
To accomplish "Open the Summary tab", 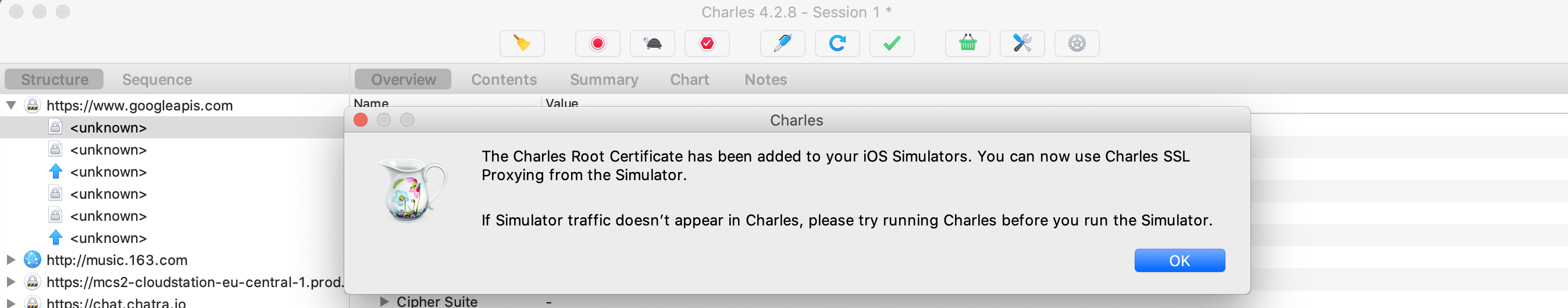I will pos(604,80).
